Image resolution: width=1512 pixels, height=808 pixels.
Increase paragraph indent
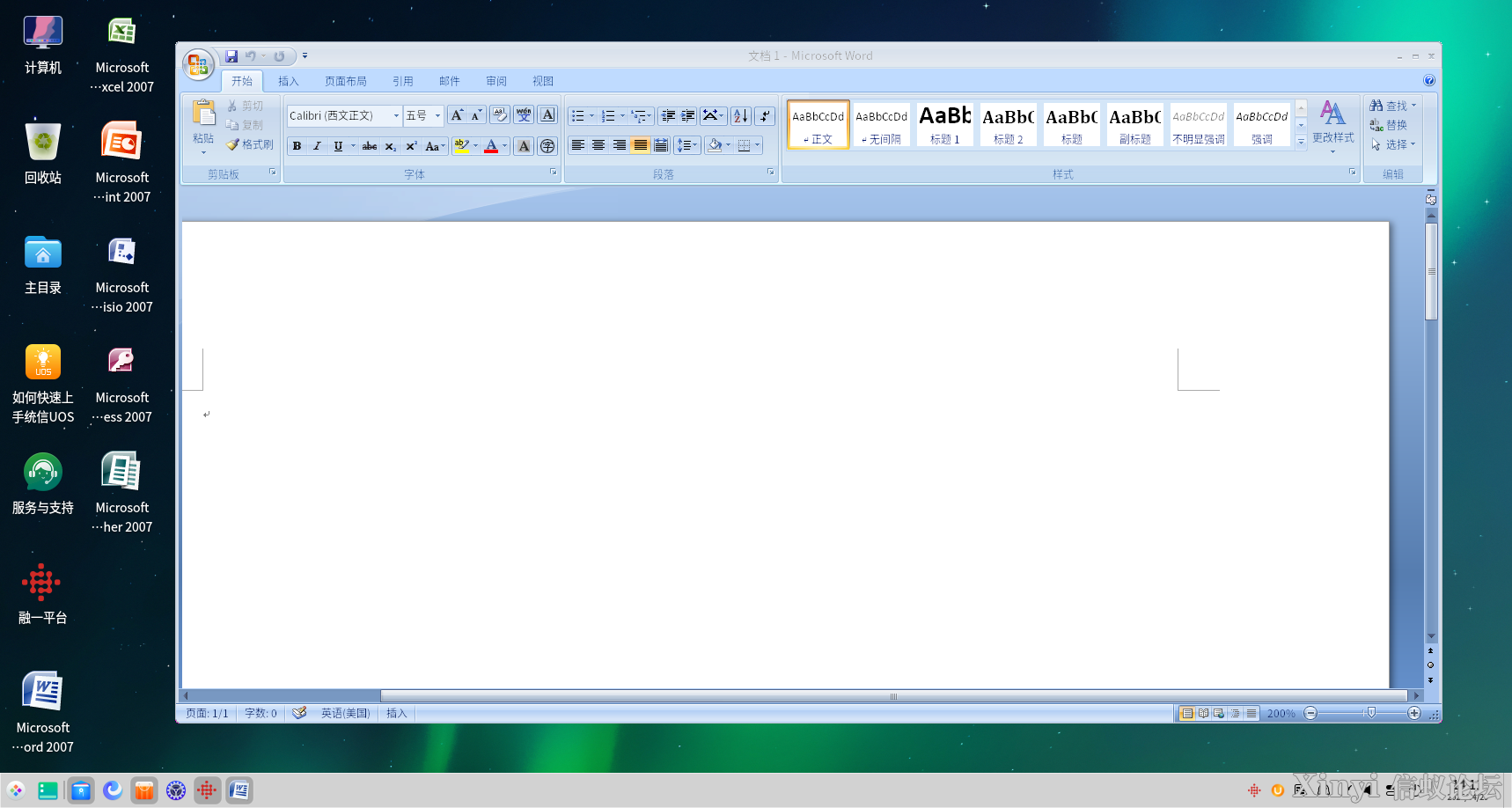coord(687,115)
